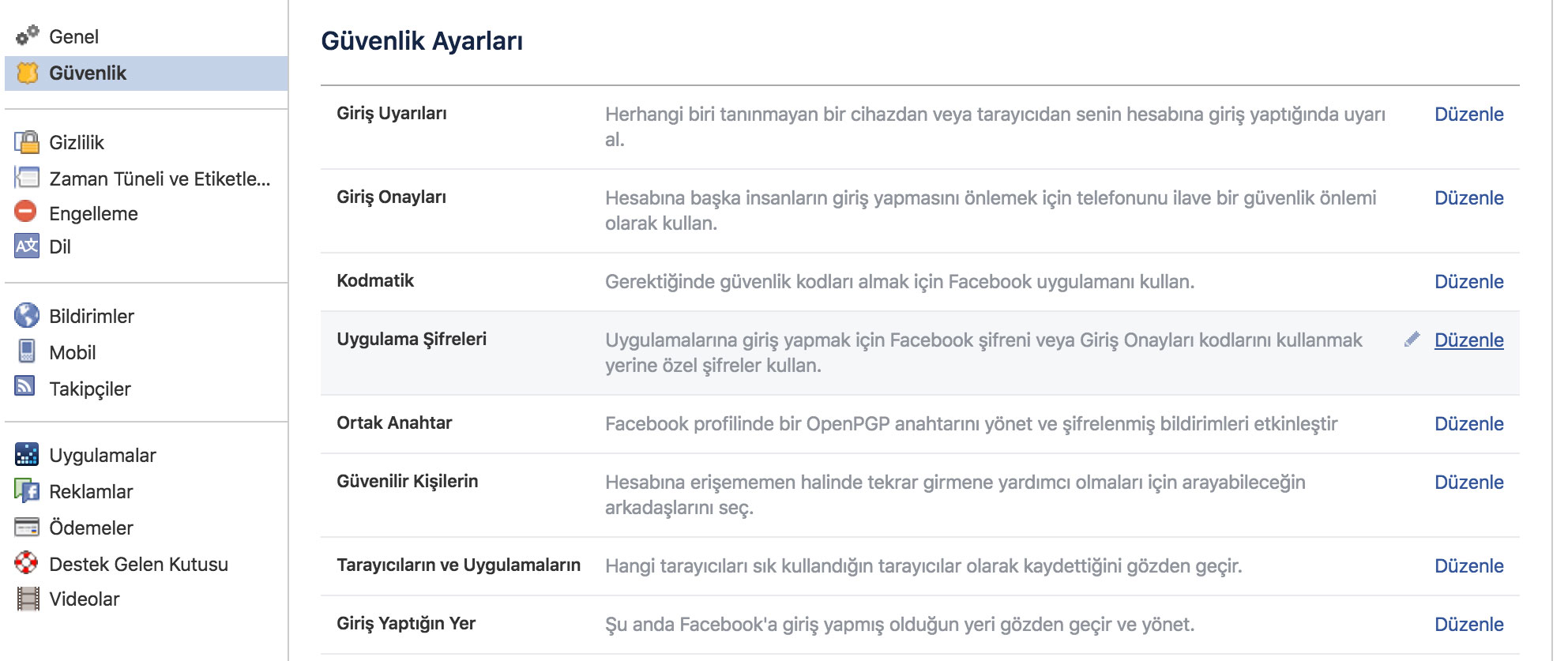The height and width of the screenshot is (661, 1568).
Task: Click the Uygulama Şifreleri row title
Action: point(412,340)
